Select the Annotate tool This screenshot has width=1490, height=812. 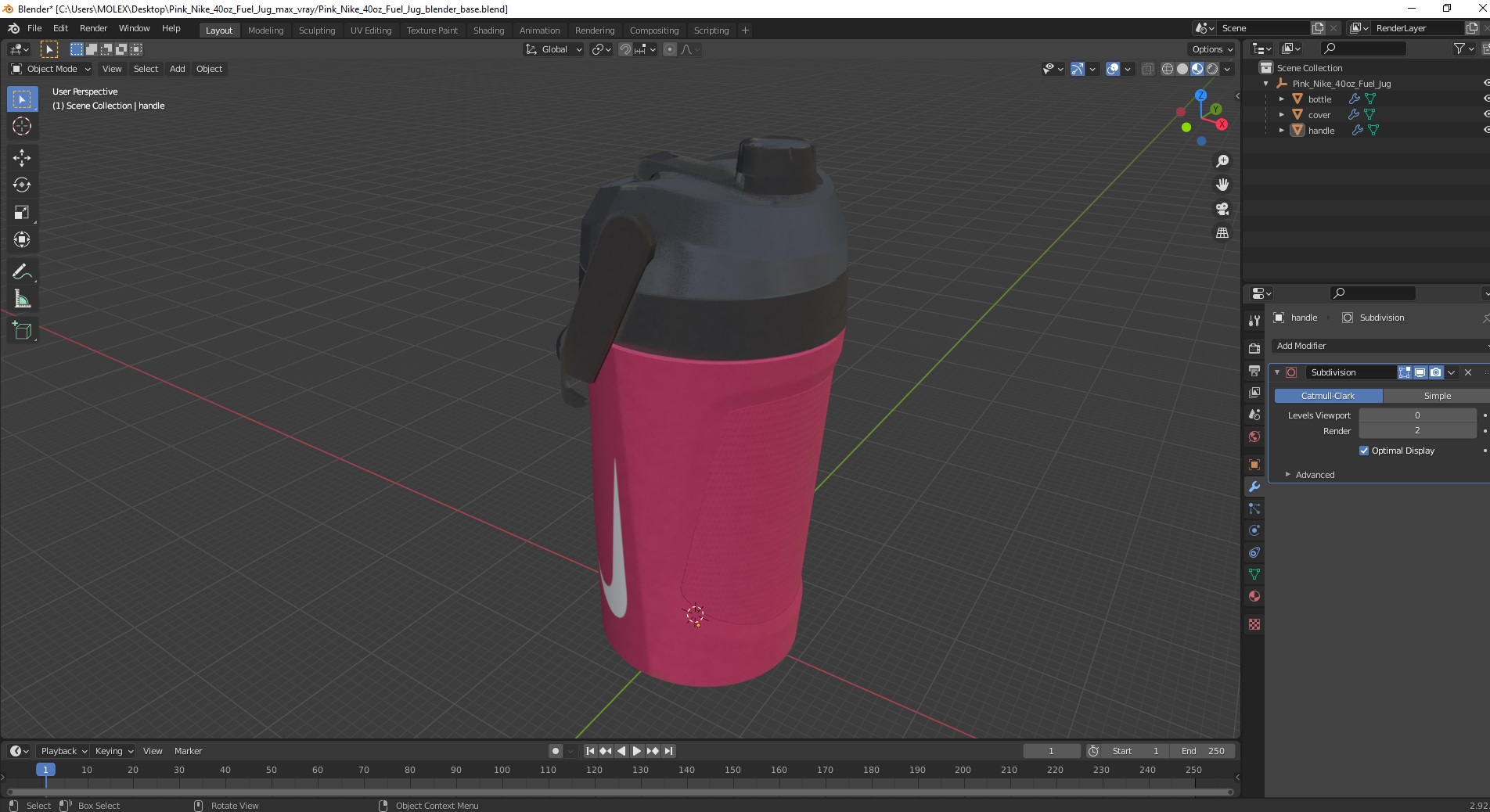tap(22, 272)
